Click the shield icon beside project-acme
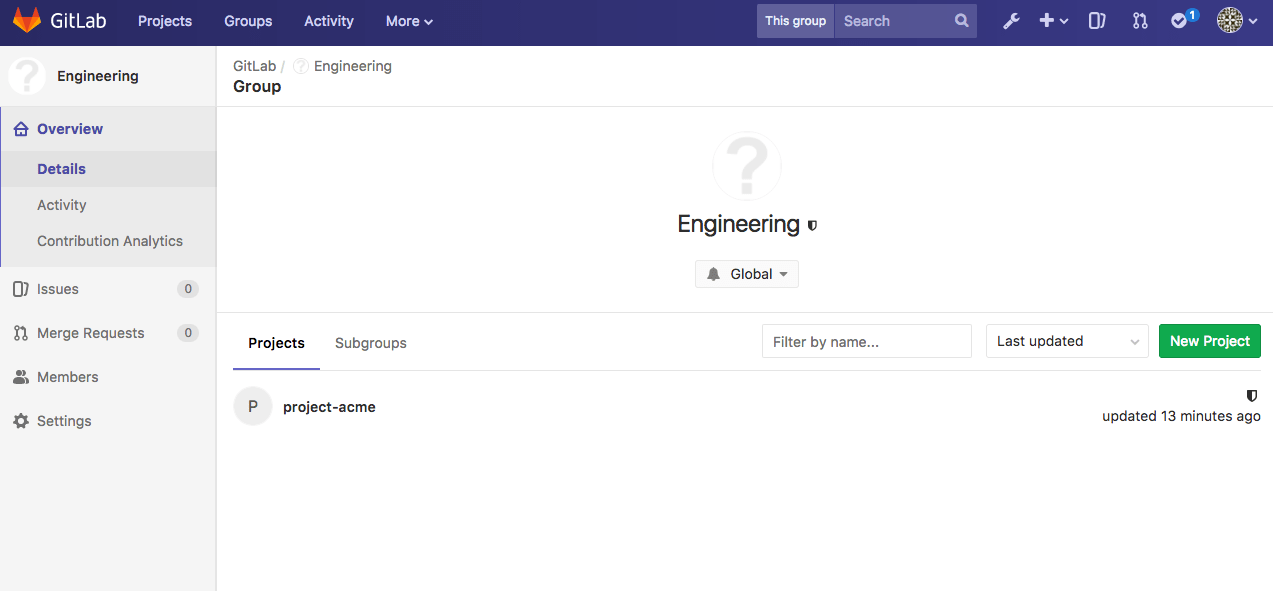The width and height of the screenshot is (1273, 591). (1251, 396)
